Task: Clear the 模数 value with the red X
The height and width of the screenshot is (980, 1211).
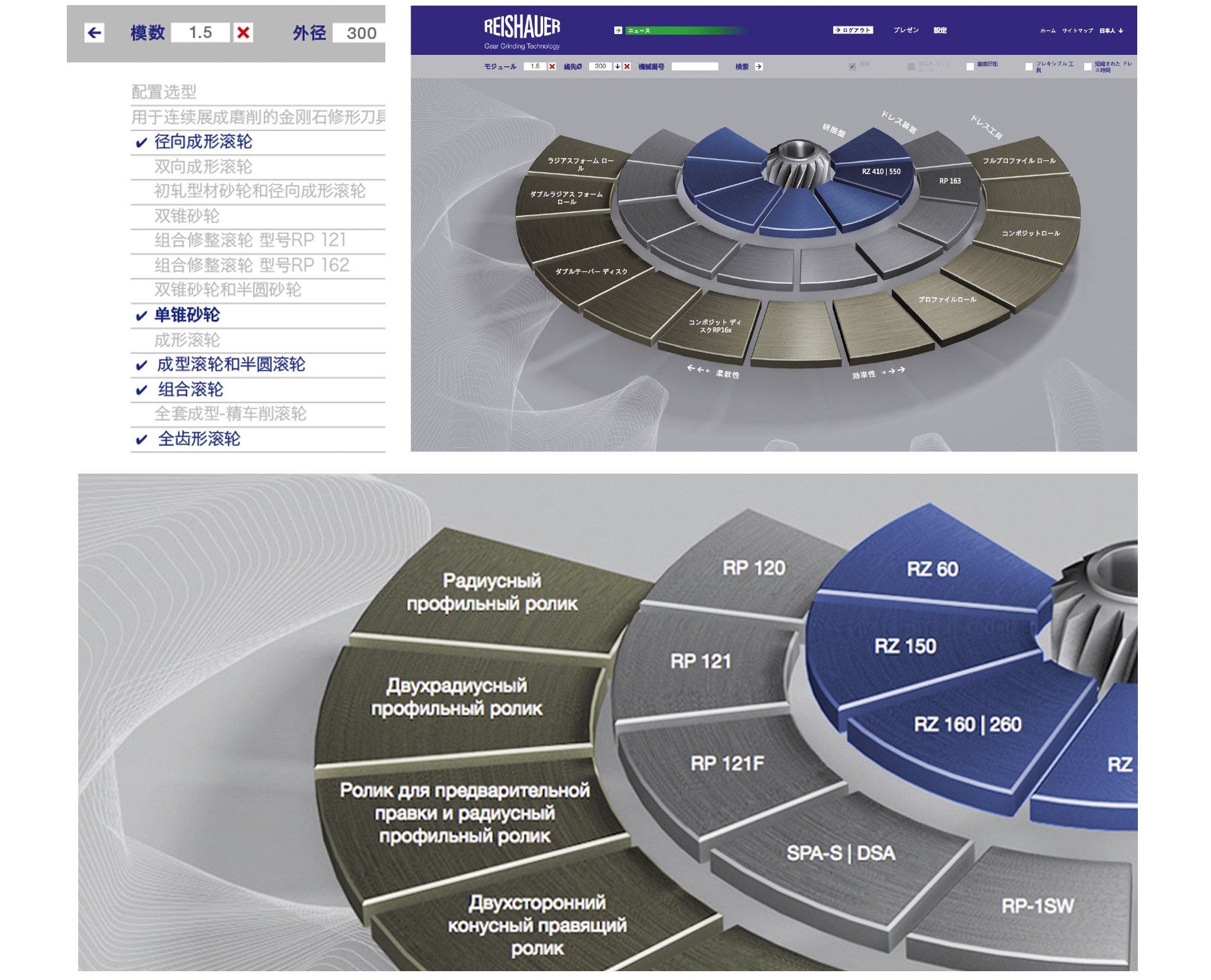Action: 243,33
